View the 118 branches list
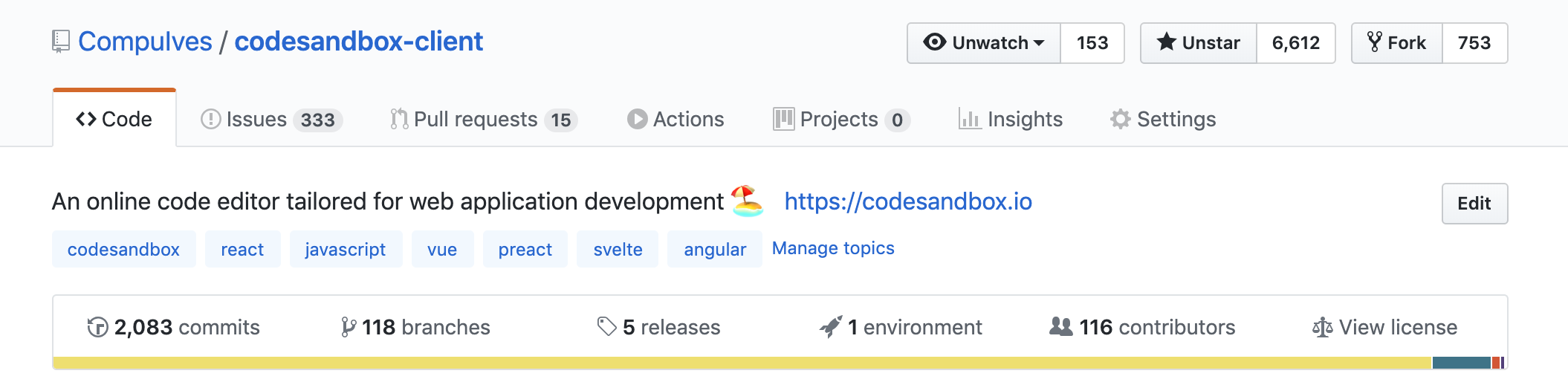Viewport: 1568px width, 382px height. tap(415, 327)
